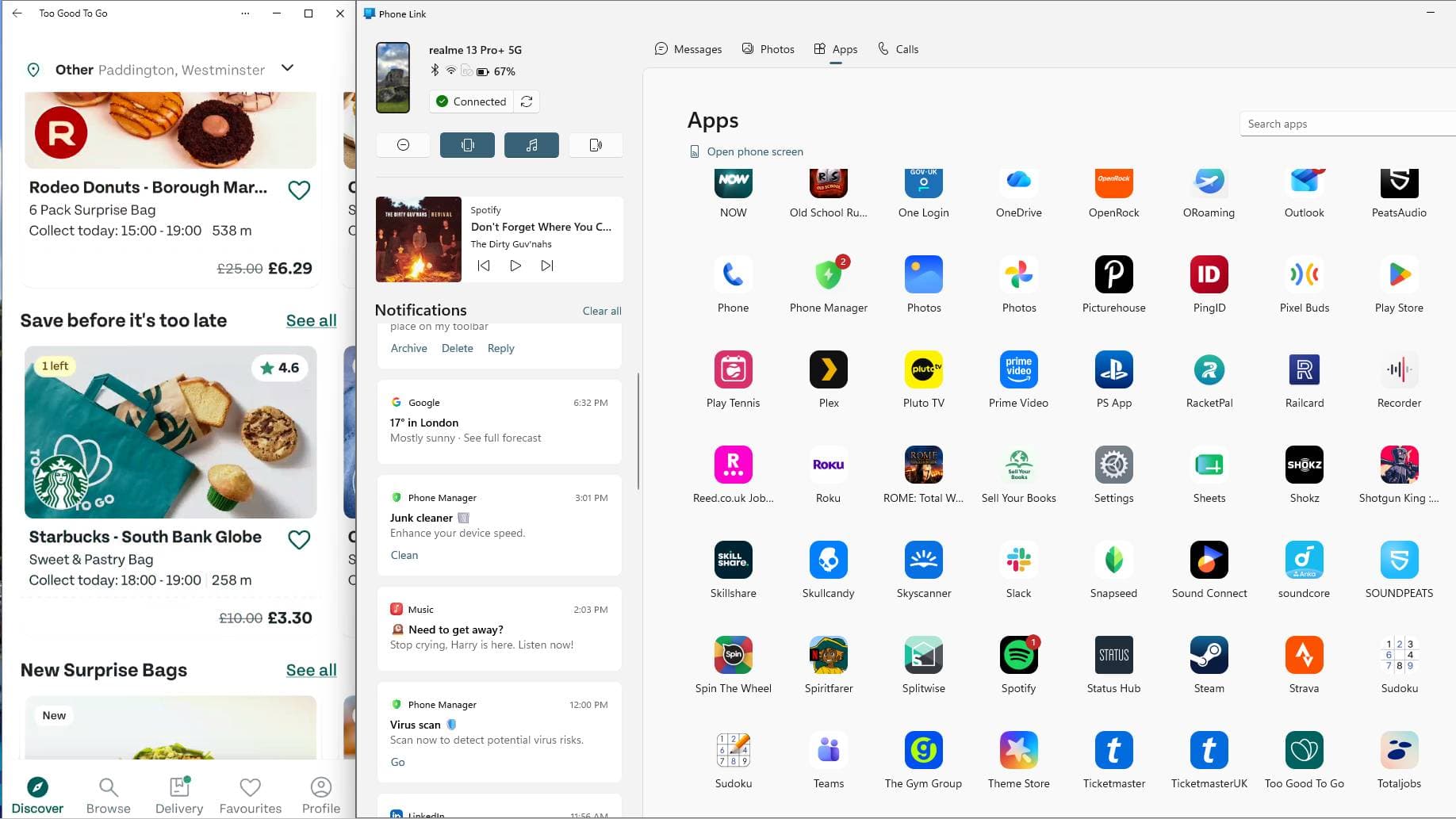Open the Settings app icon
The image size is (1456, 819).
pos(1113,465)
